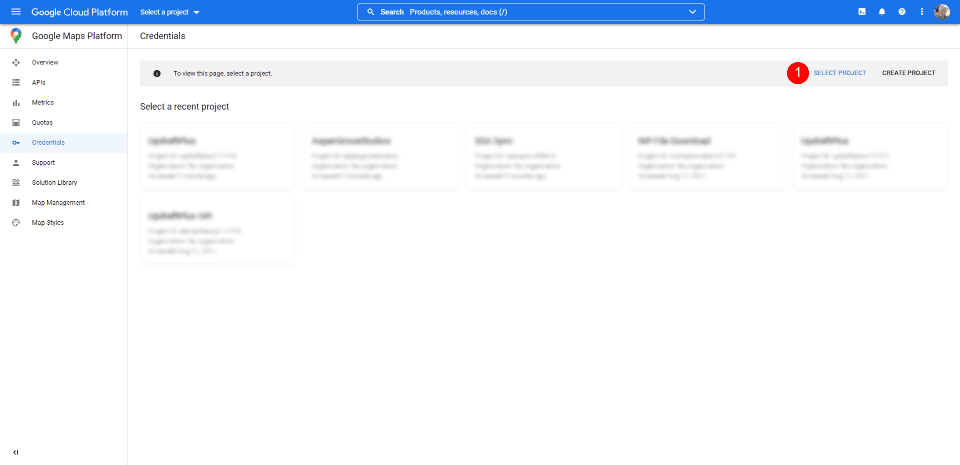The height and width of the screenshot is (465, 960).
Task: Click the user account avatar
Action: click(x=942, y=12)
